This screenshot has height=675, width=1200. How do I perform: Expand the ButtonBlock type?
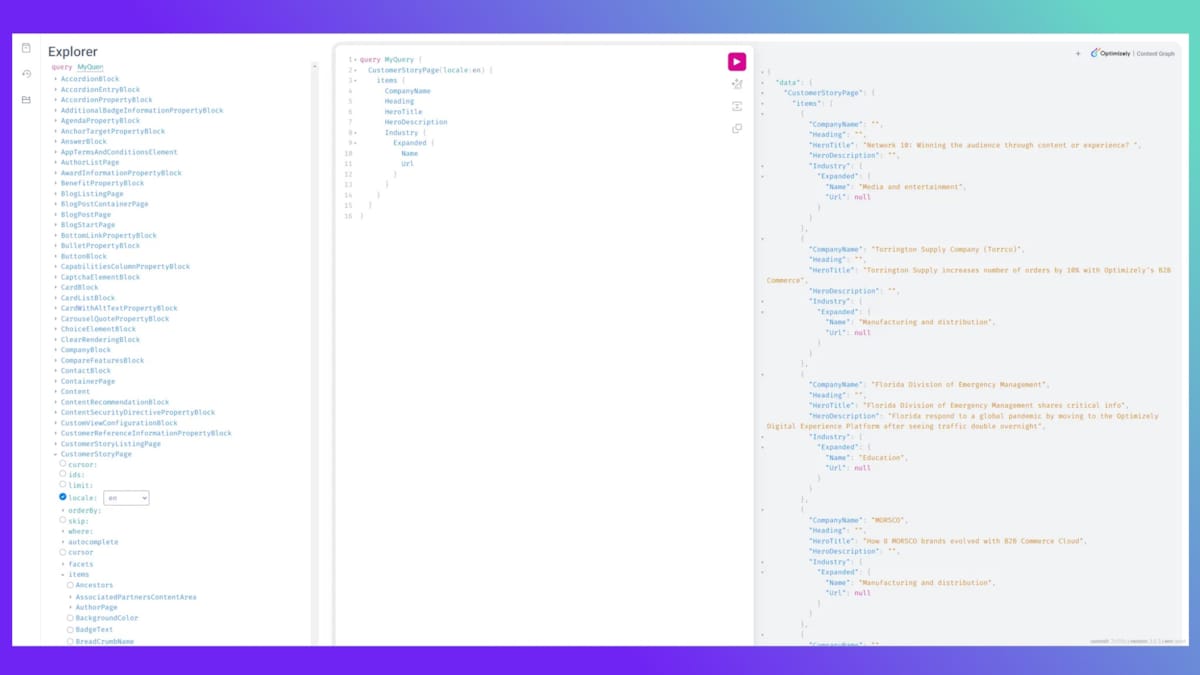[56, 256]
